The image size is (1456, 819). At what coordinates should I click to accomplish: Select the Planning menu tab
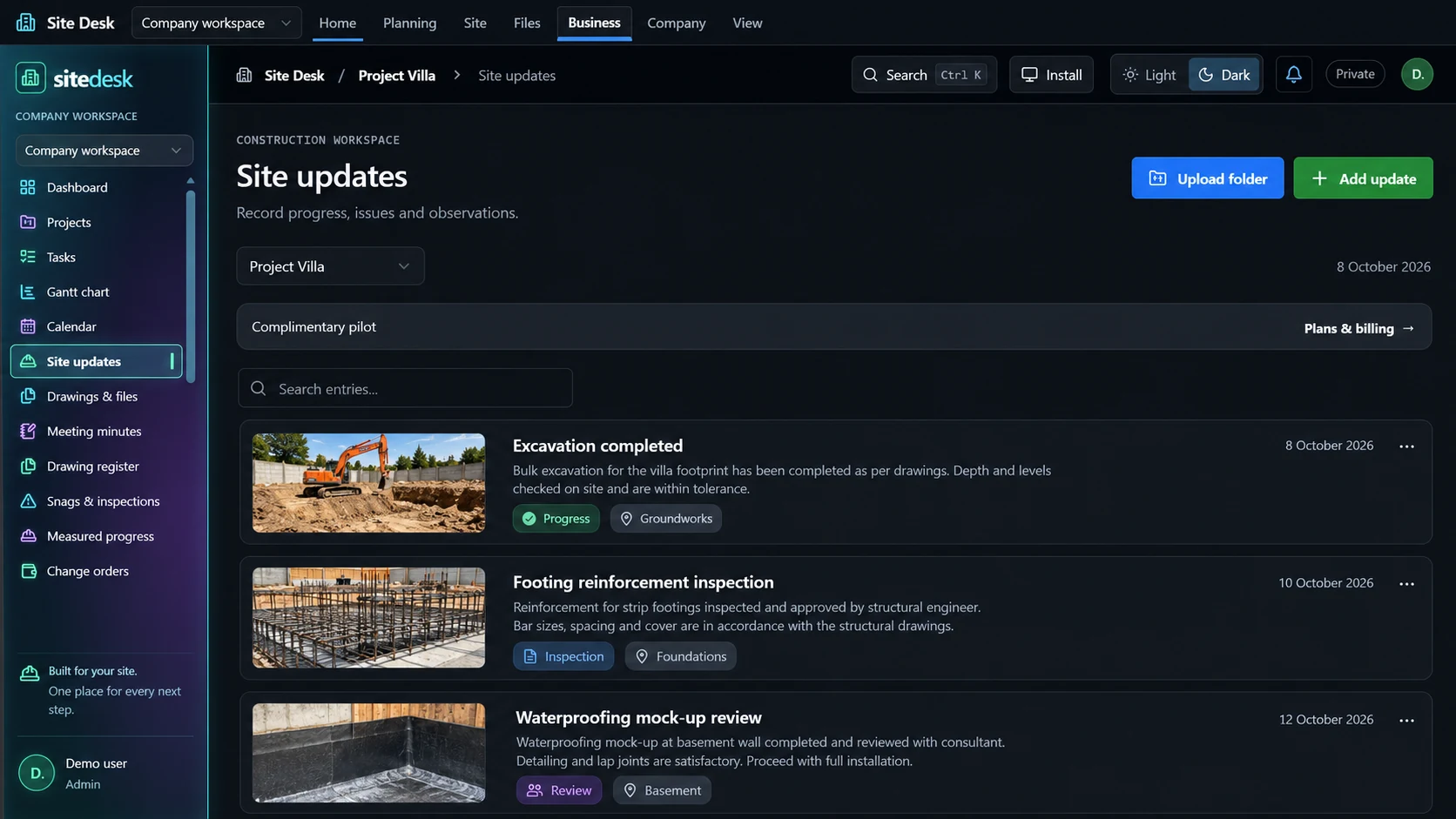pyautogui.click(x=409, y=23)
